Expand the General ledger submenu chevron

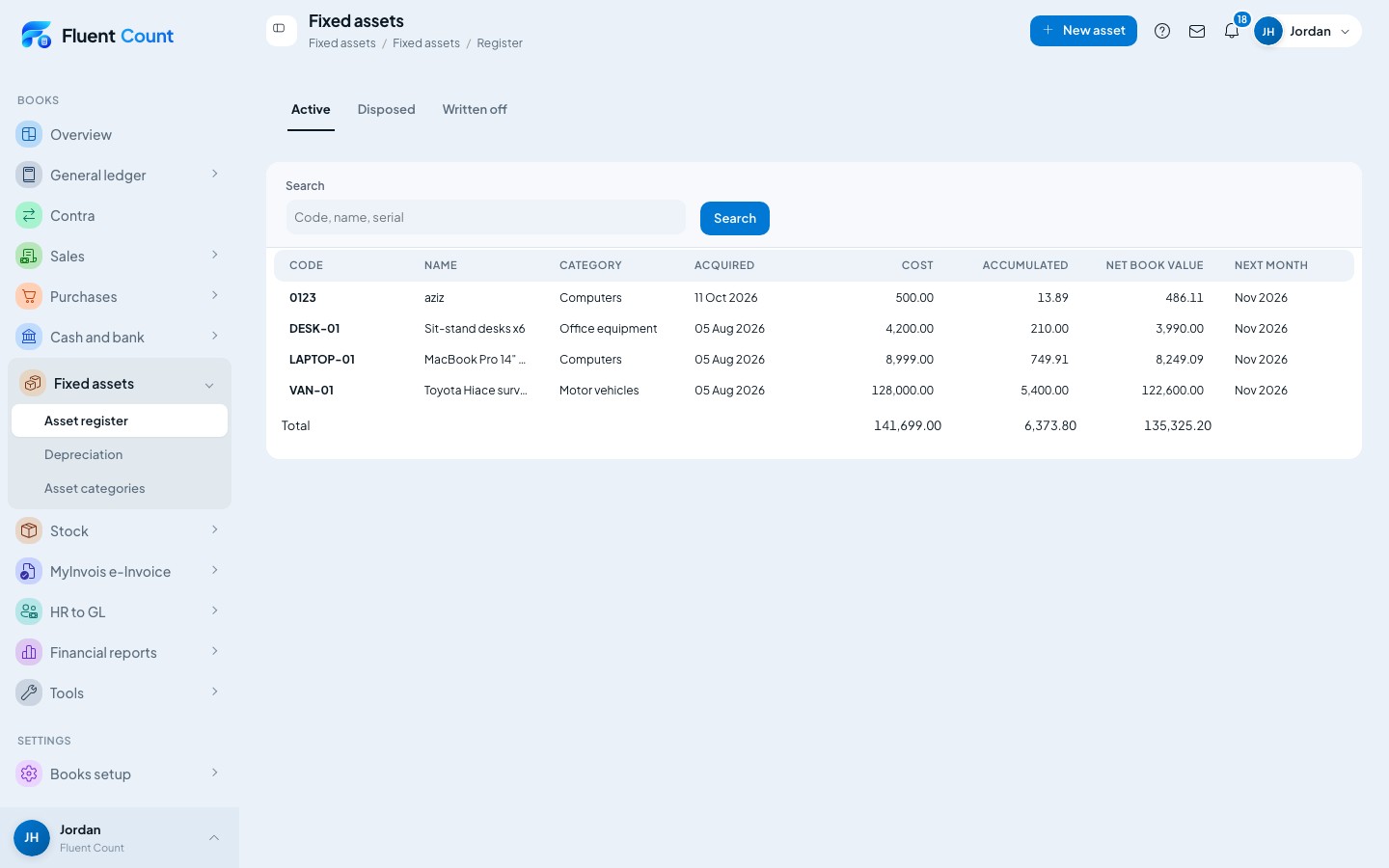(x=214, y=174)
